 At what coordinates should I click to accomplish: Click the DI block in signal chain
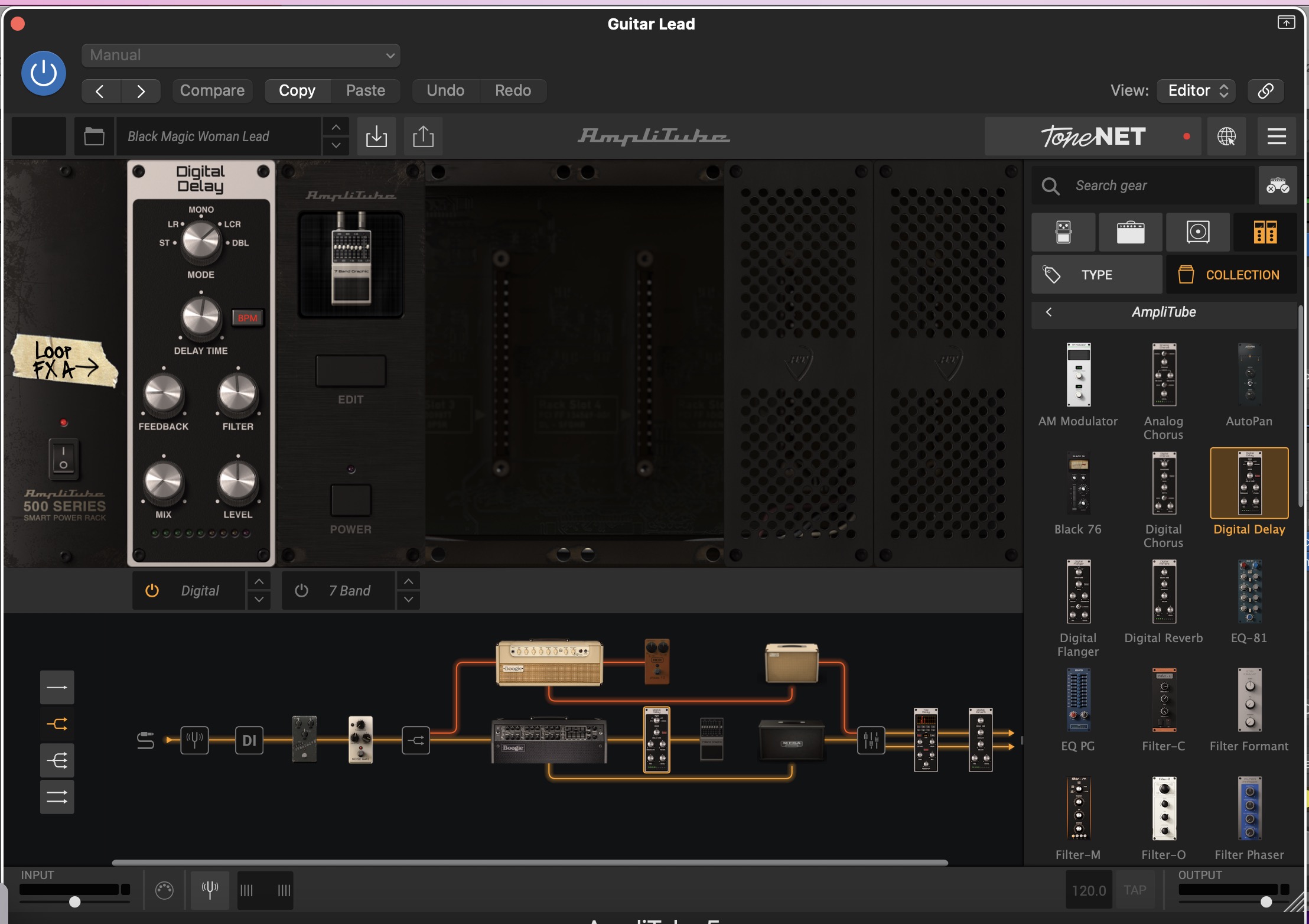(x=249, y=740)
